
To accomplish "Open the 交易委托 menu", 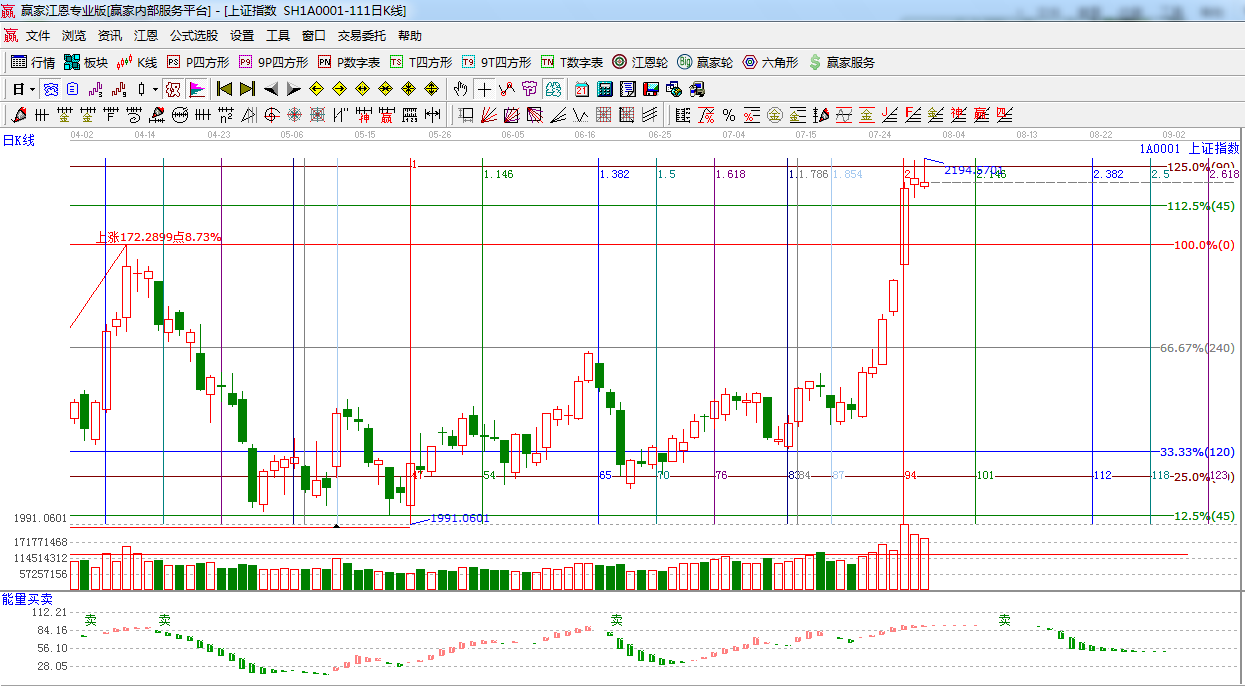I will [x=361, y=36].
